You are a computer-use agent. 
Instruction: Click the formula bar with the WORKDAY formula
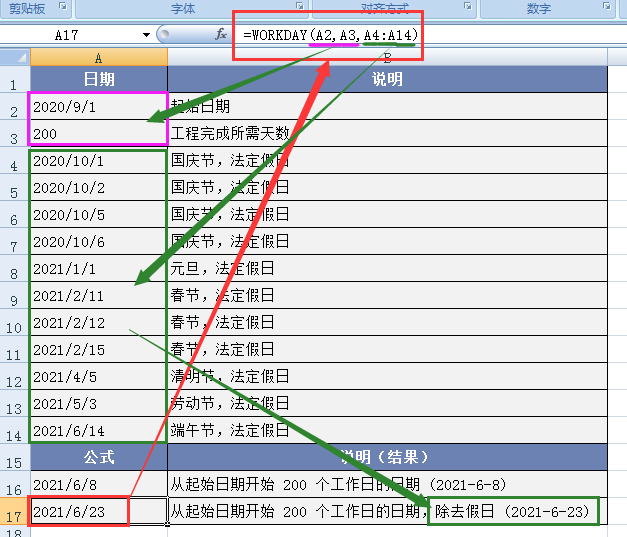pos(428,35)
